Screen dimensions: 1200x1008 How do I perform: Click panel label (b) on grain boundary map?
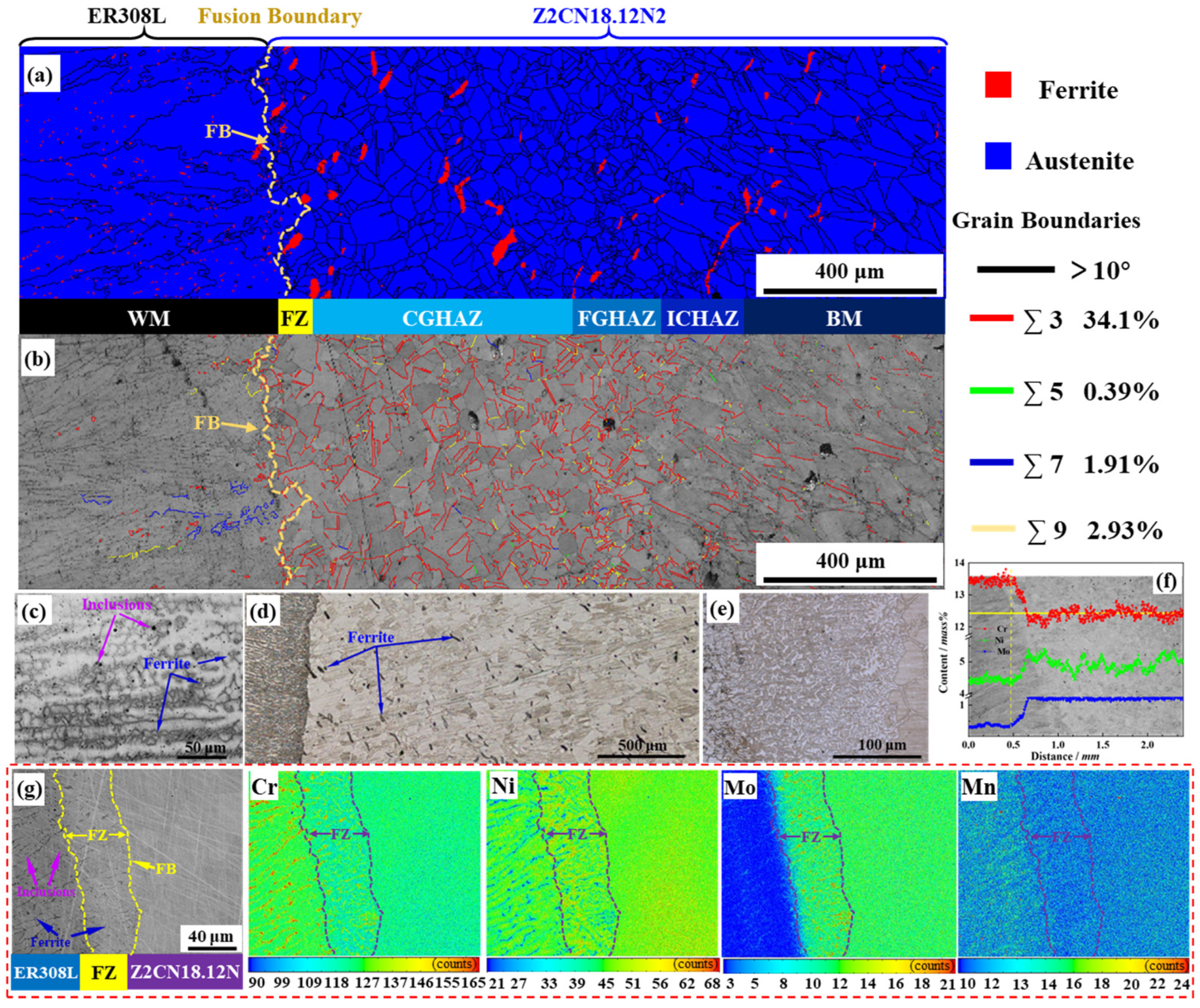click(x=38, y=359)
